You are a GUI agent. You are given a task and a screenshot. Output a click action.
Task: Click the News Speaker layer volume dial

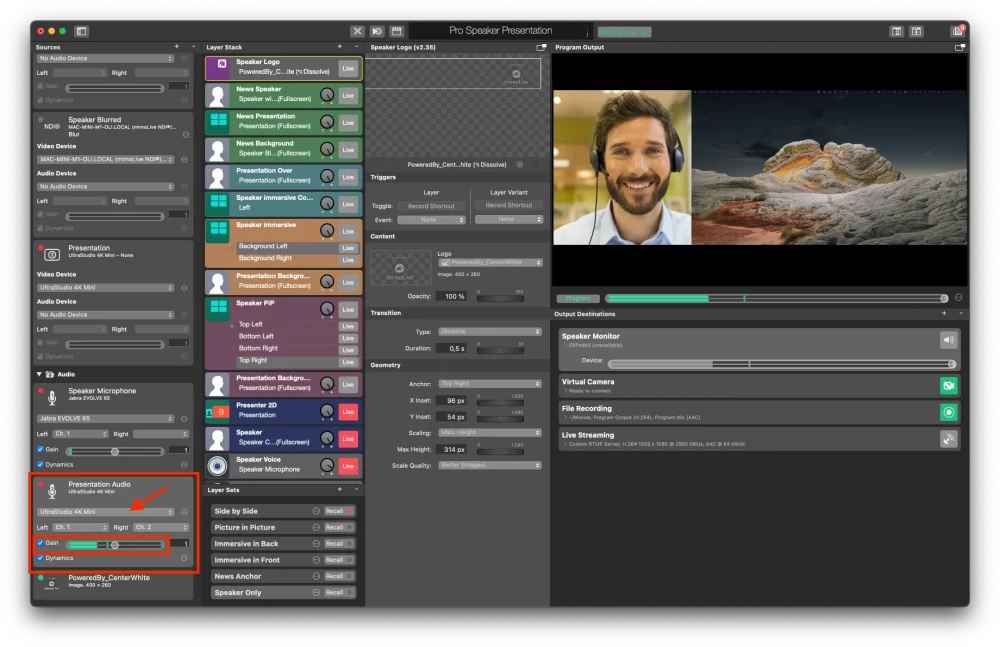327,95
